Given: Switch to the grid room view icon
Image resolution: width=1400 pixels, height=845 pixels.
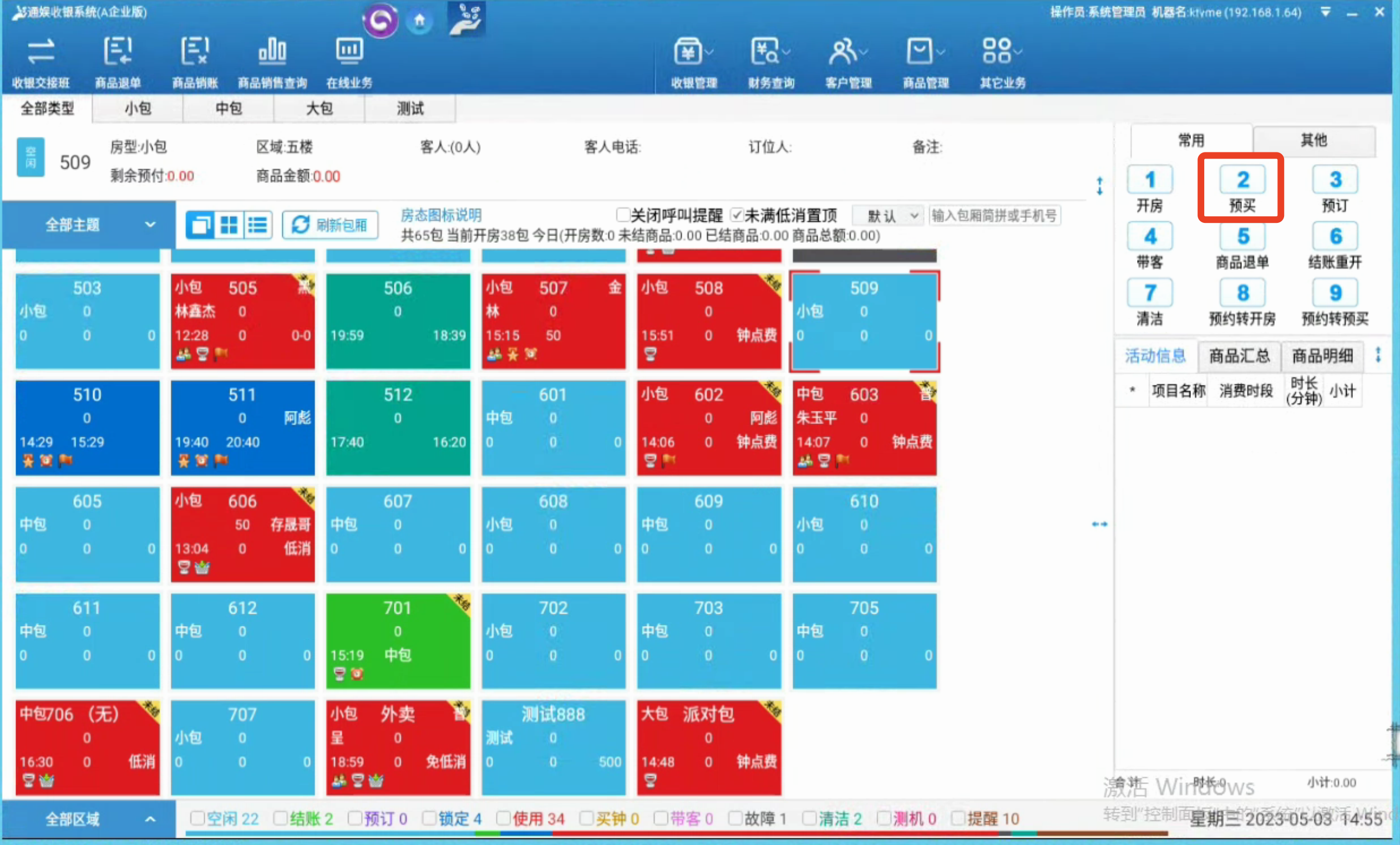Looking at the screenshot, I should (x=229, y=226).
